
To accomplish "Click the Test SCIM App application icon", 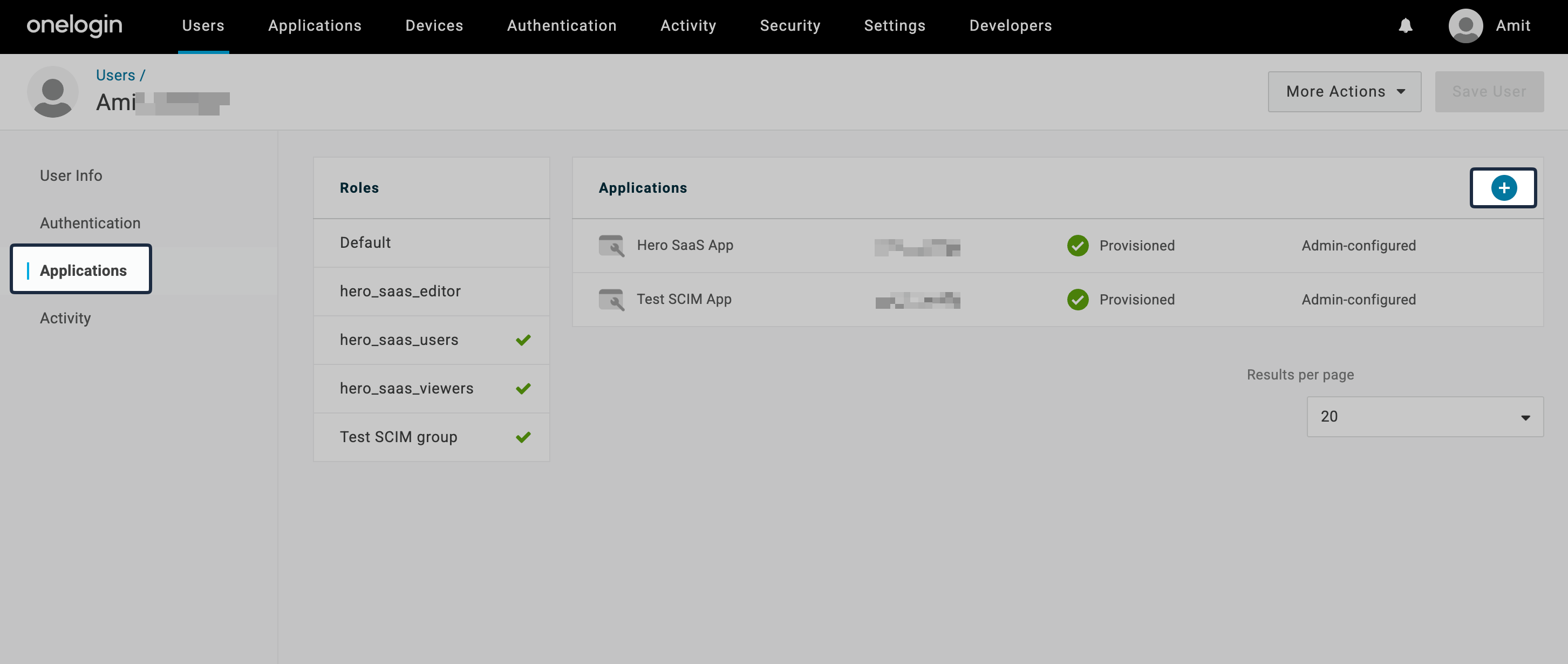I will click(x=612, y=300).
